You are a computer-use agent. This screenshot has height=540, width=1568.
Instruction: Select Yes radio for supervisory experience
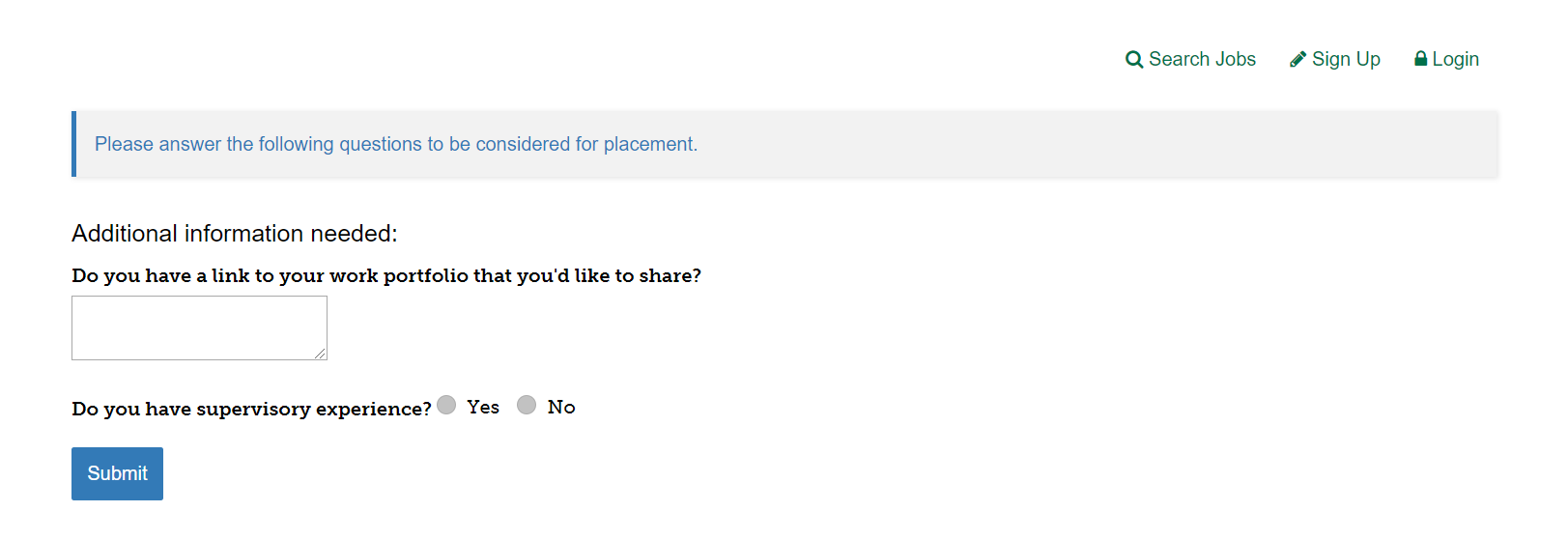pyautogui.click(x=446, y=405)
